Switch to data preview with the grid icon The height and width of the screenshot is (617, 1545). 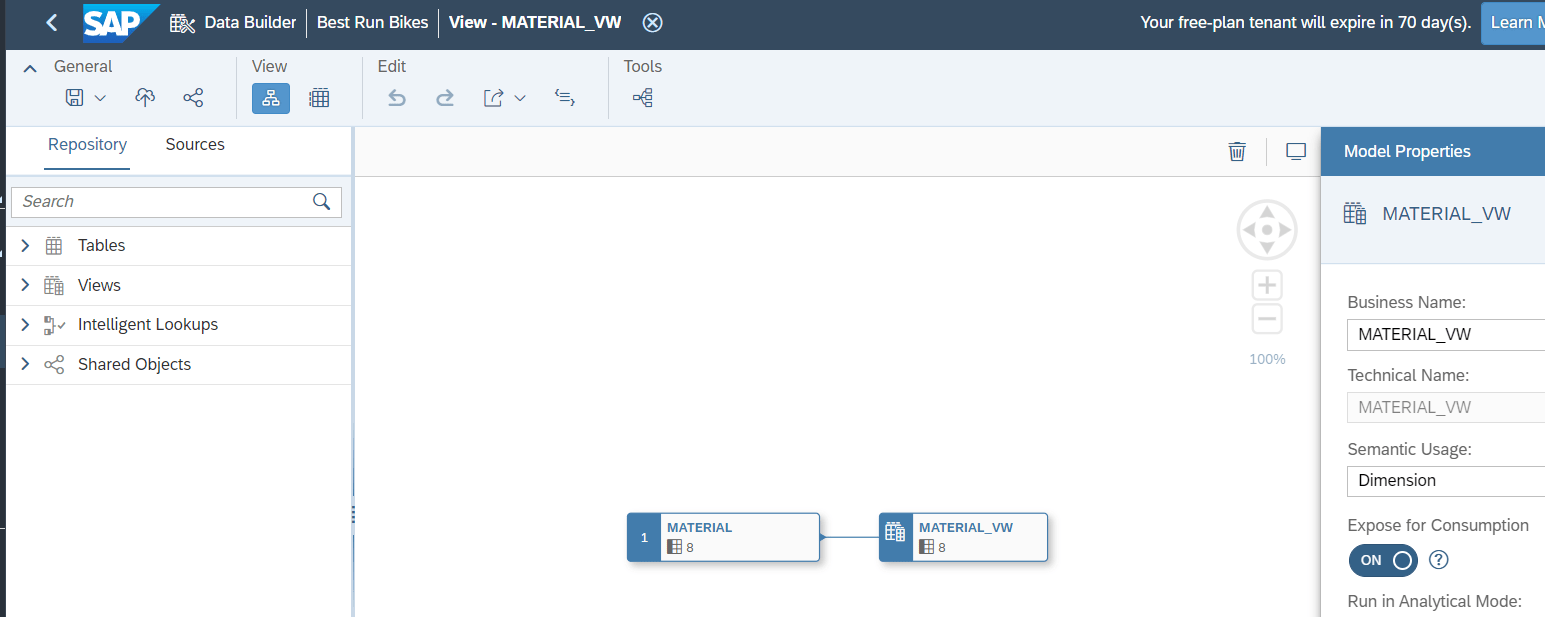[x=319, y=97]
